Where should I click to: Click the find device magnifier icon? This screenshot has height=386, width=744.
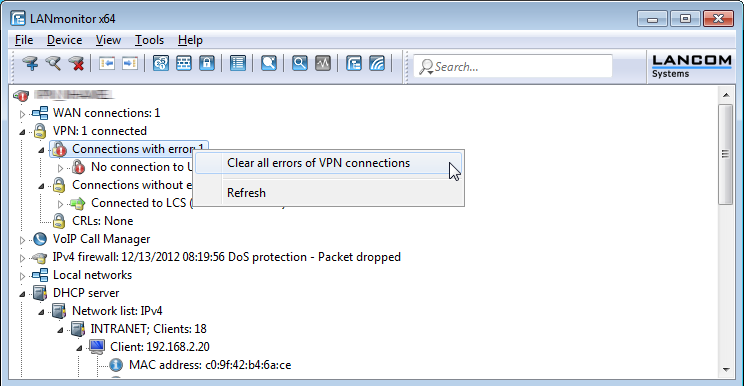click(x=53, y=63)
